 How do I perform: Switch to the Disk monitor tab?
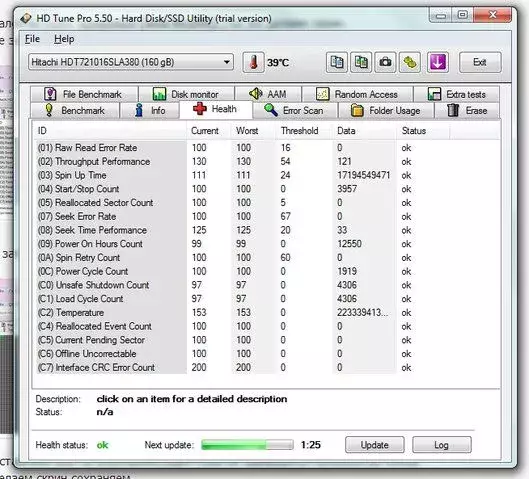pyautogui.click(x=186, y=94)
